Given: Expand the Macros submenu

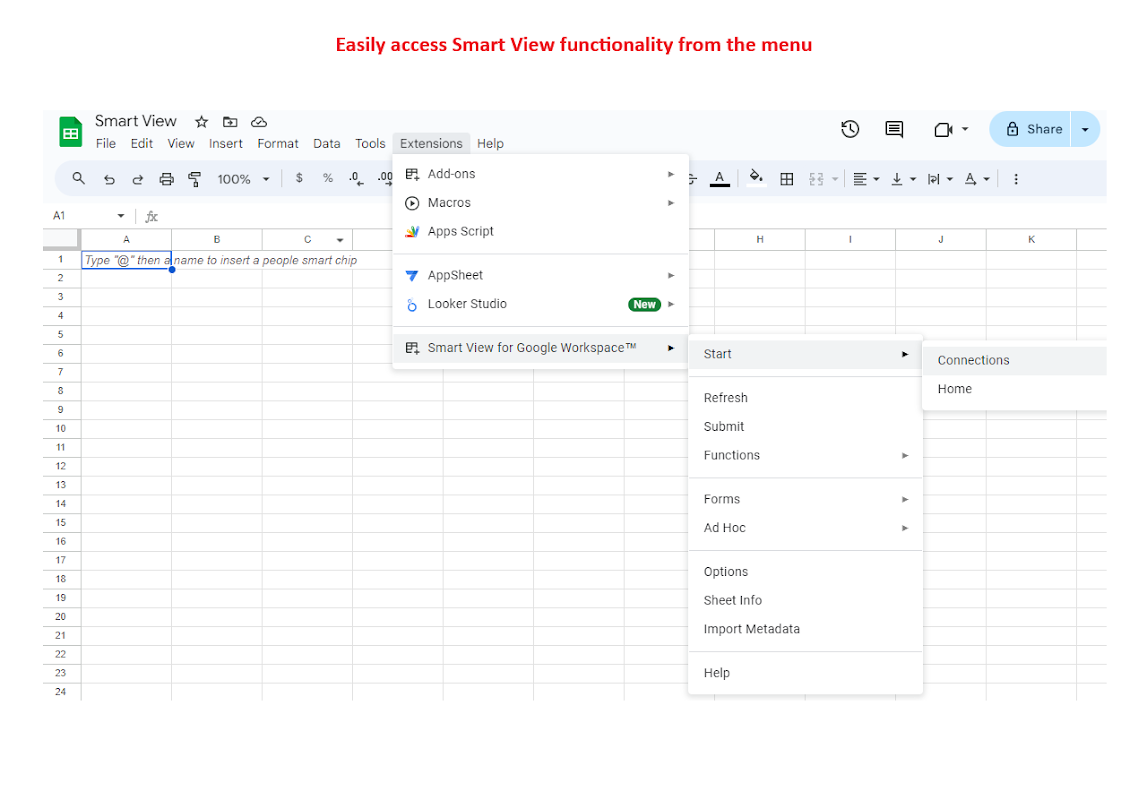Looking at the screenshot, I should pos(541,203).
